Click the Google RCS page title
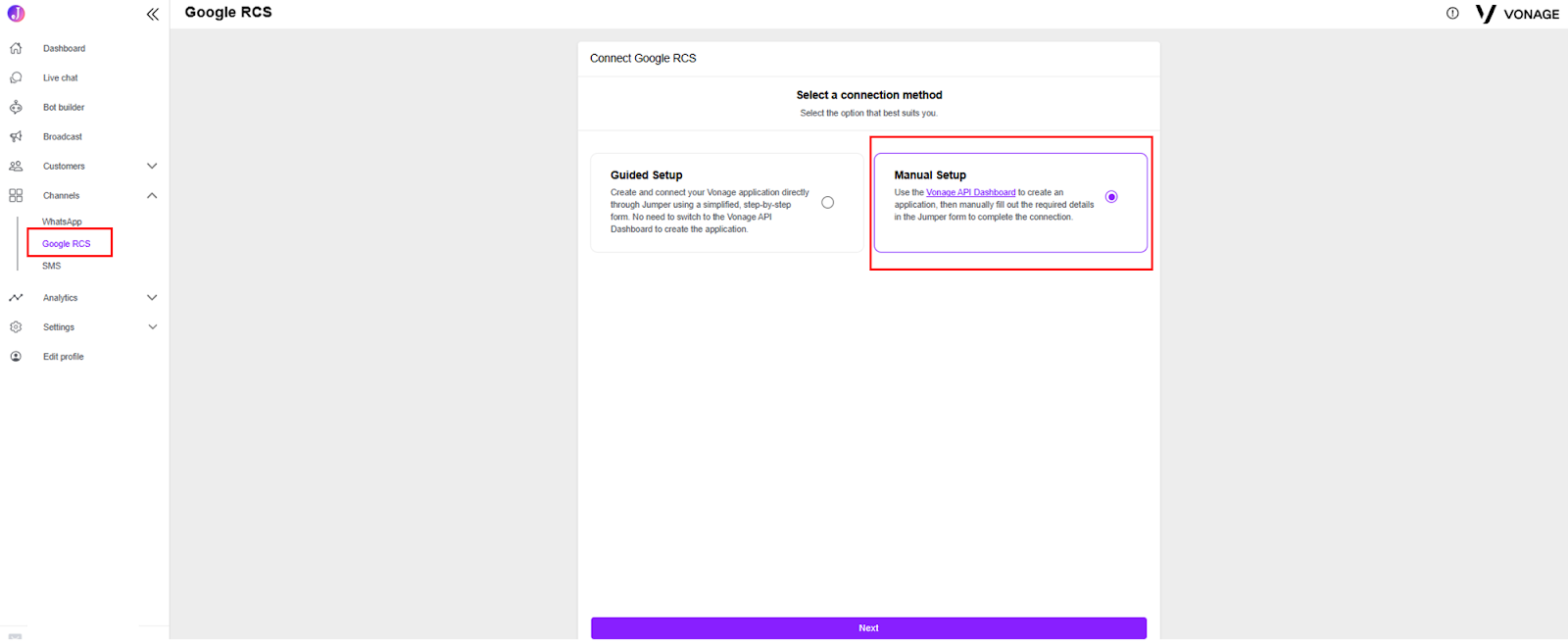This screenshot has width=1568, height=644. (228, 12)
